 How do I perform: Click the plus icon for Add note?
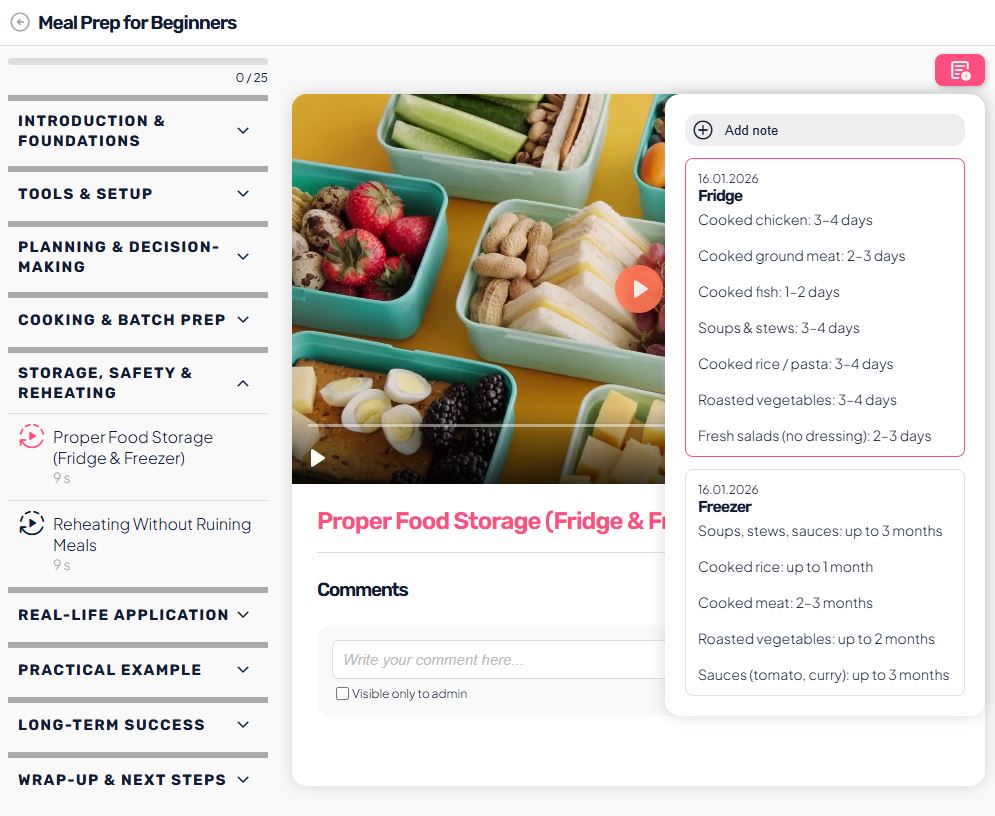[703, 130]
